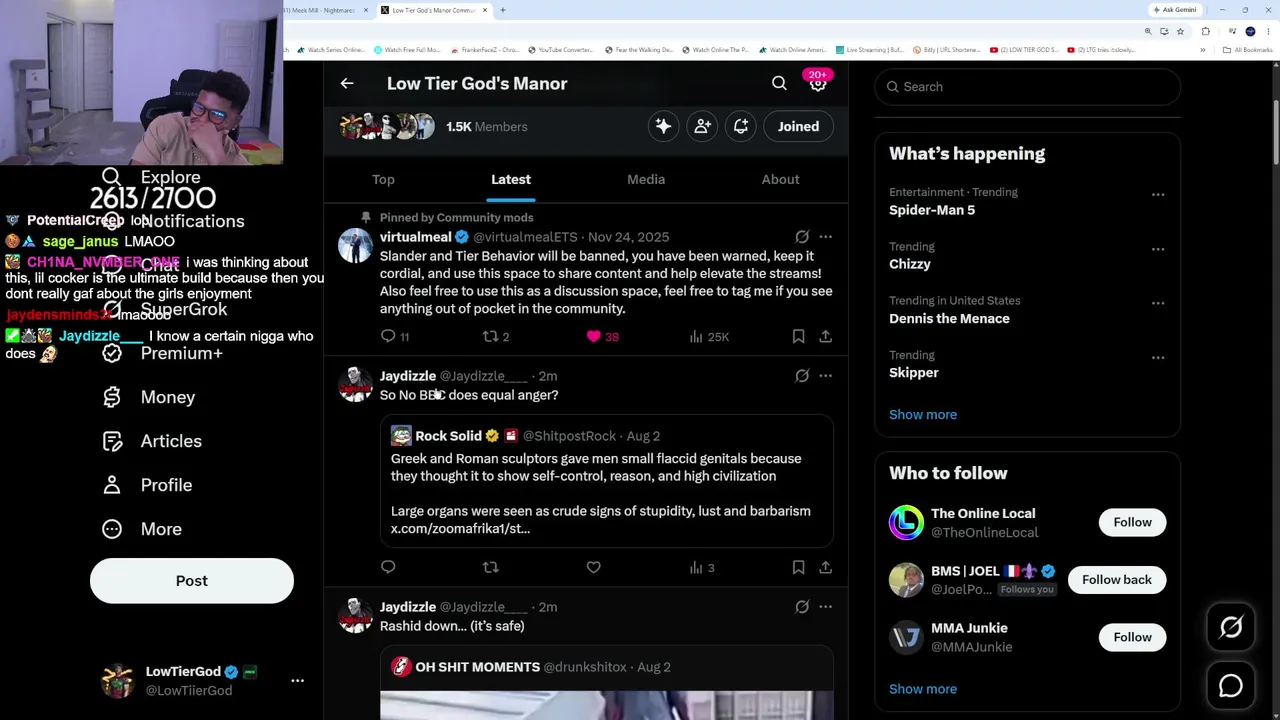Open Premium+ in the sidebar
This screenshot has height=720, width=1280.
coord(163,353)
